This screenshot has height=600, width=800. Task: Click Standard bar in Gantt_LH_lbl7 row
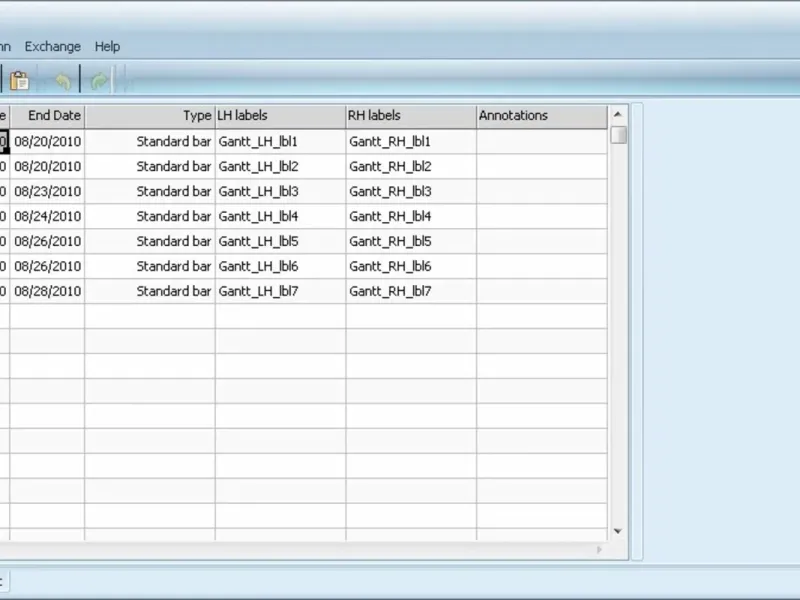coord(150,291)
